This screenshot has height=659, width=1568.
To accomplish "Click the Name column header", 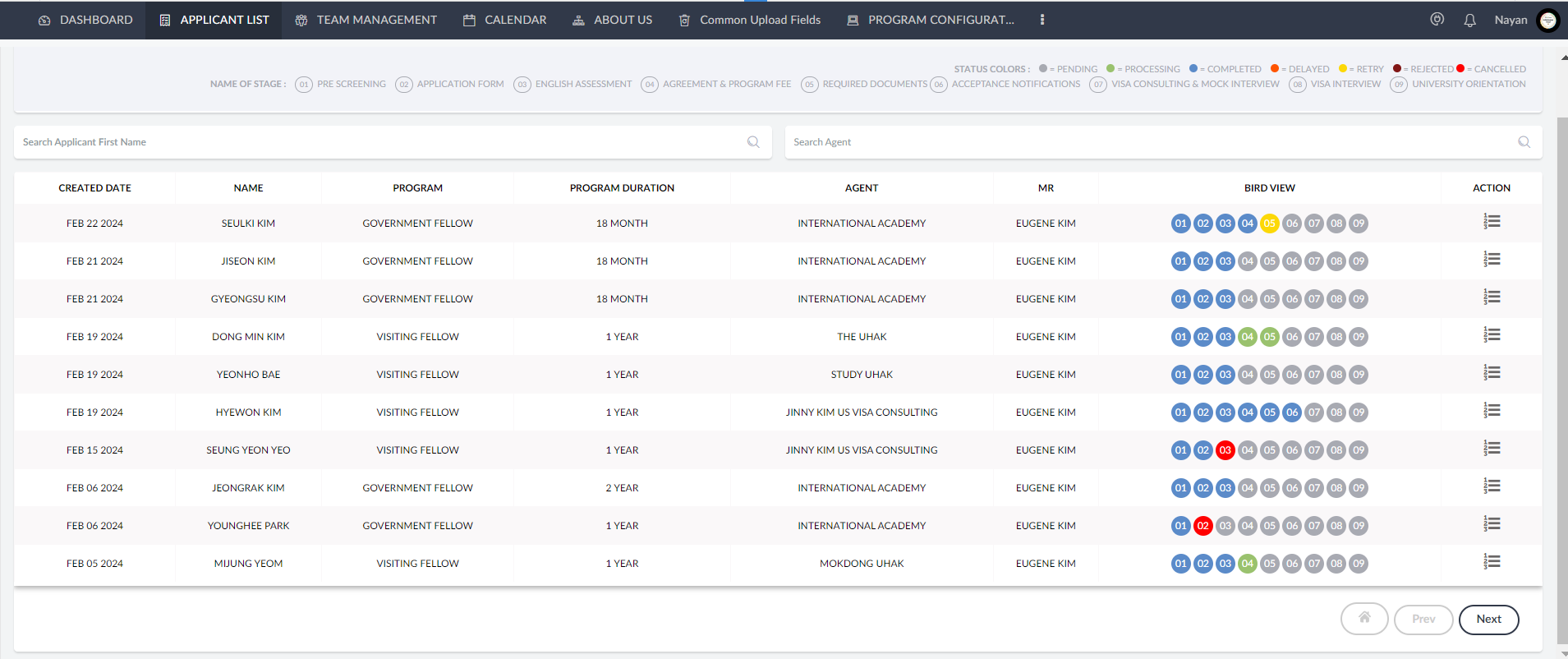I will [x=248, y=188].
